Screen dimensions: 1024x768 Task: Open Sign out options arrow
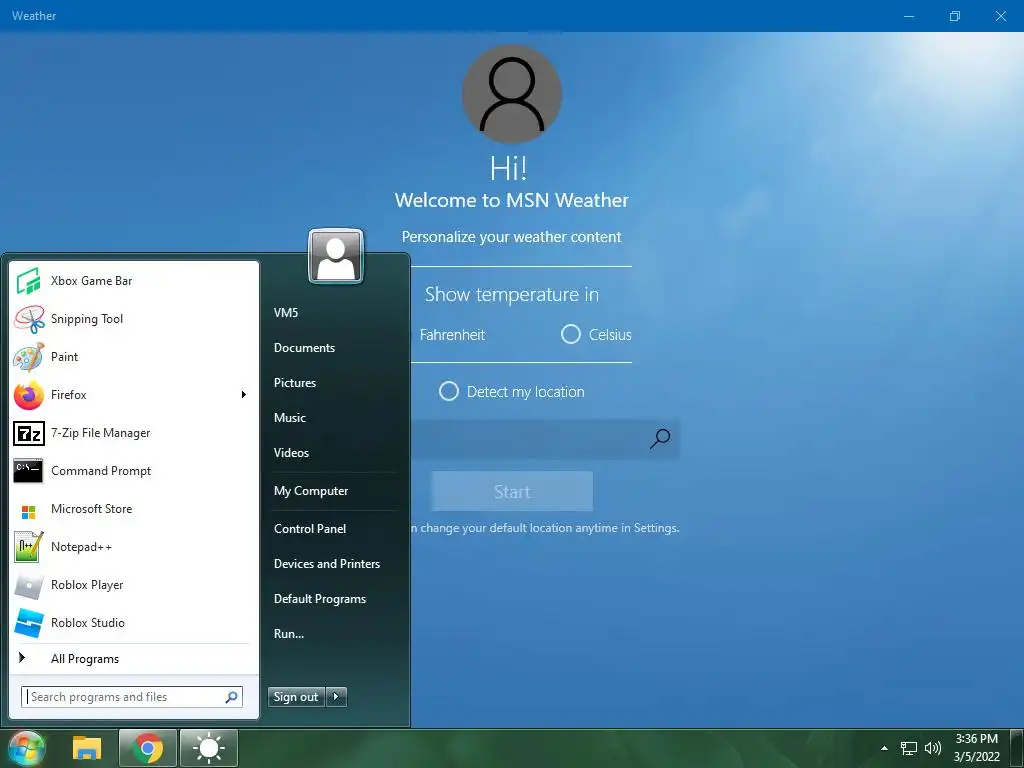[336, 697]
